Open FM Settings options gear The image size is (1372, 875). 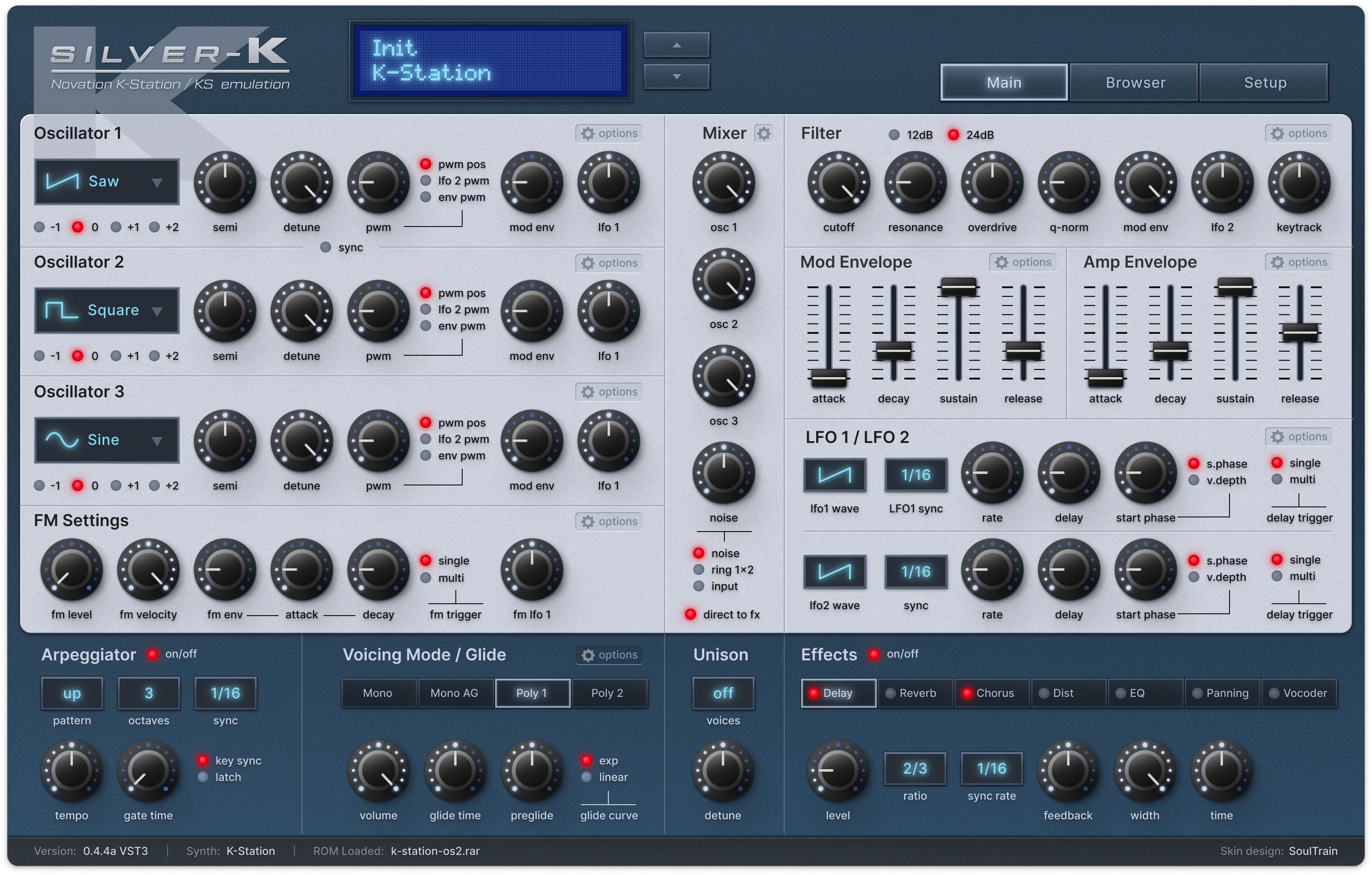(x=609, y=522)
